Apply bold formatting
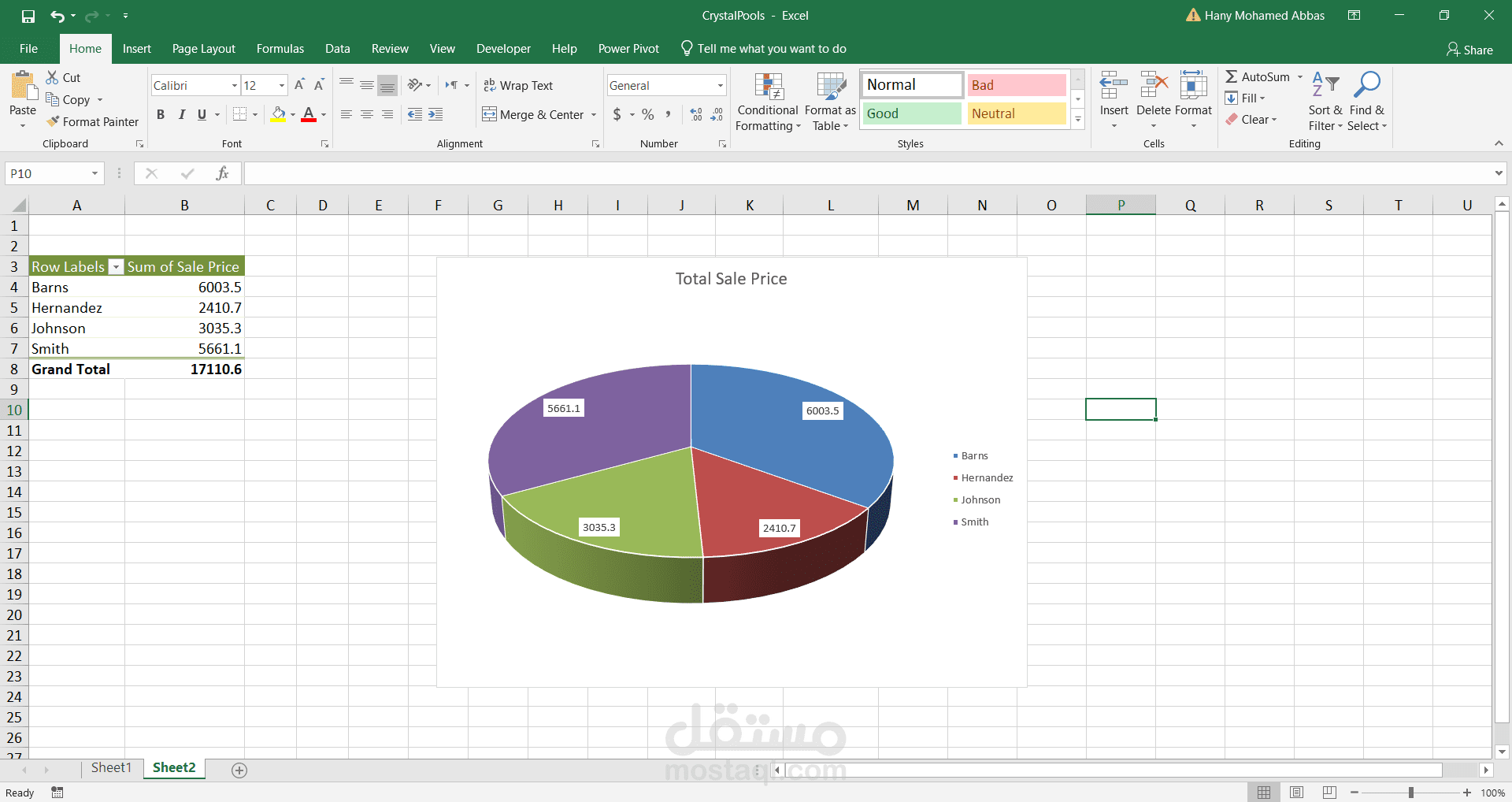Image resolution: width=1512 pixels, height=802 pixels. tap(161, 114)
